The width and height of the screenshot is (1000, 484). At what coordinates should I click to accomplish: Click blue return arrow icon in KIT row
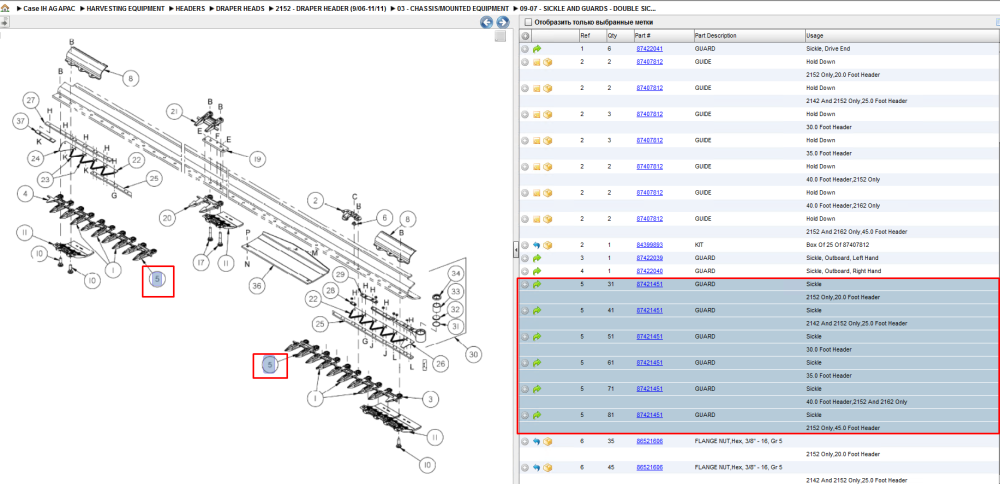tap(536, 245)
